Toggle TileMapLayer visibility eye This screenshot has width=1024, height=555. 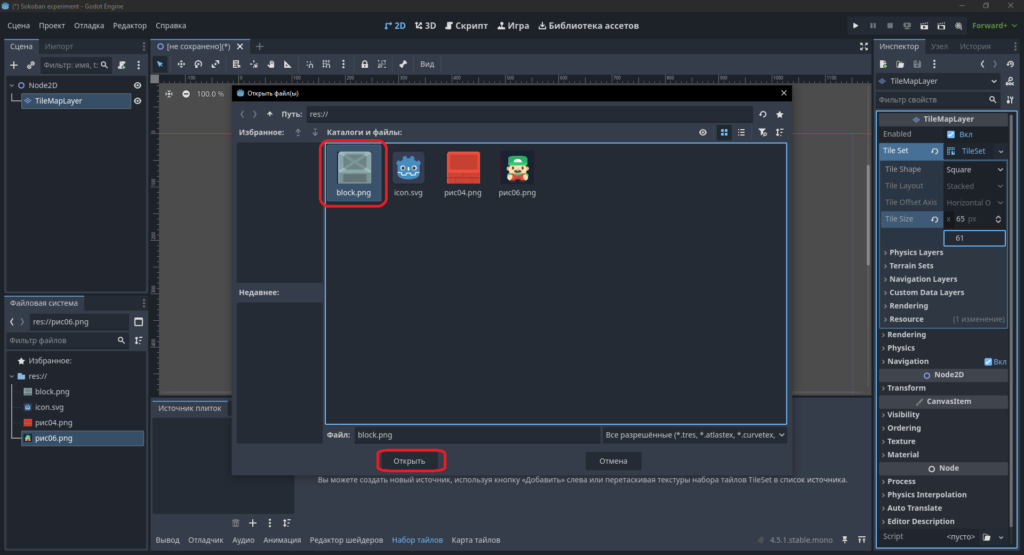[x=137, y=101]
